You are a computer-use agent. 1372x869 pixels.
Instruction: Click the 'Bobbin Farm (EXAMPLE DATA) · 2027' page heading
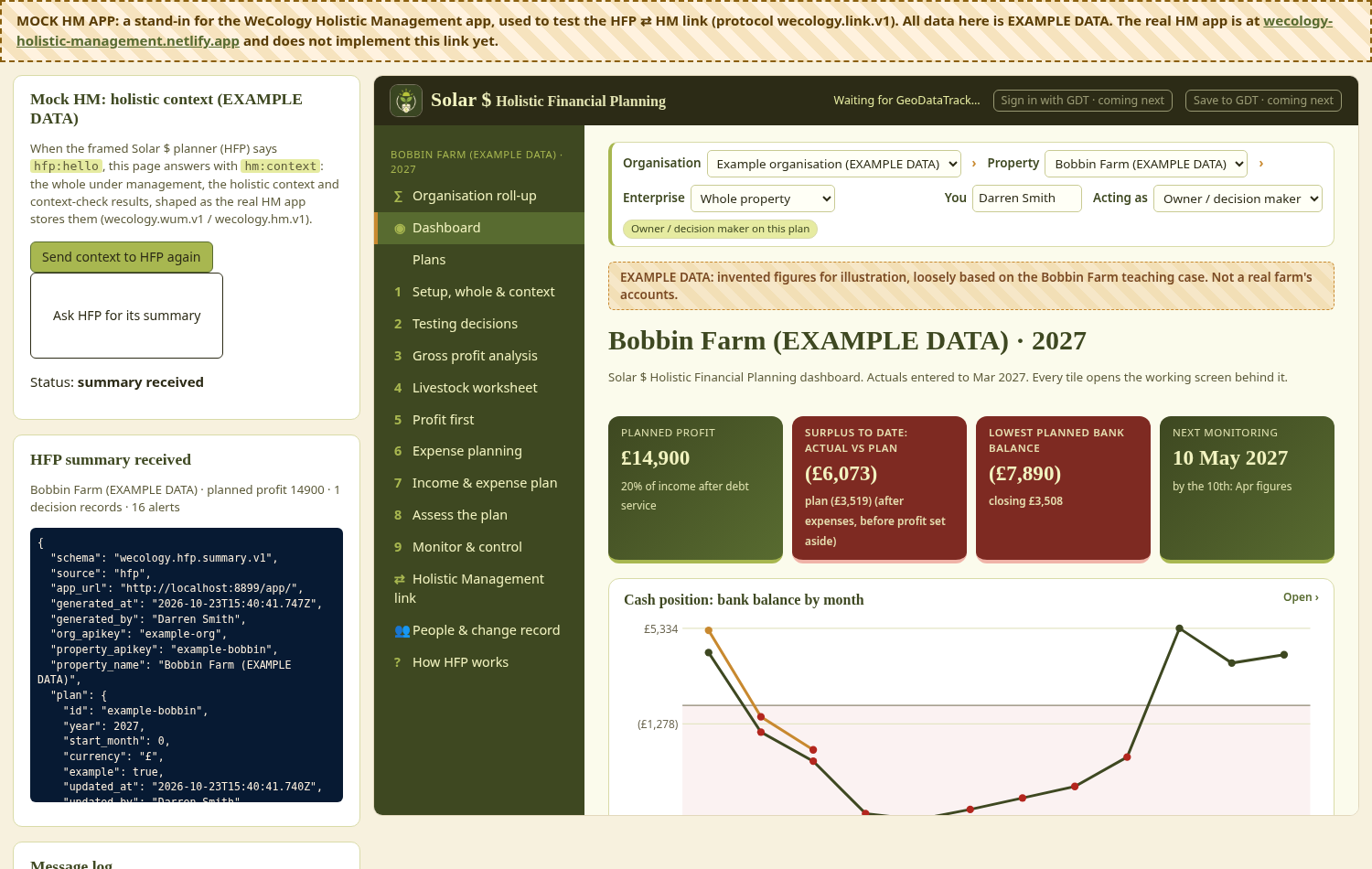tap(847, 340)
